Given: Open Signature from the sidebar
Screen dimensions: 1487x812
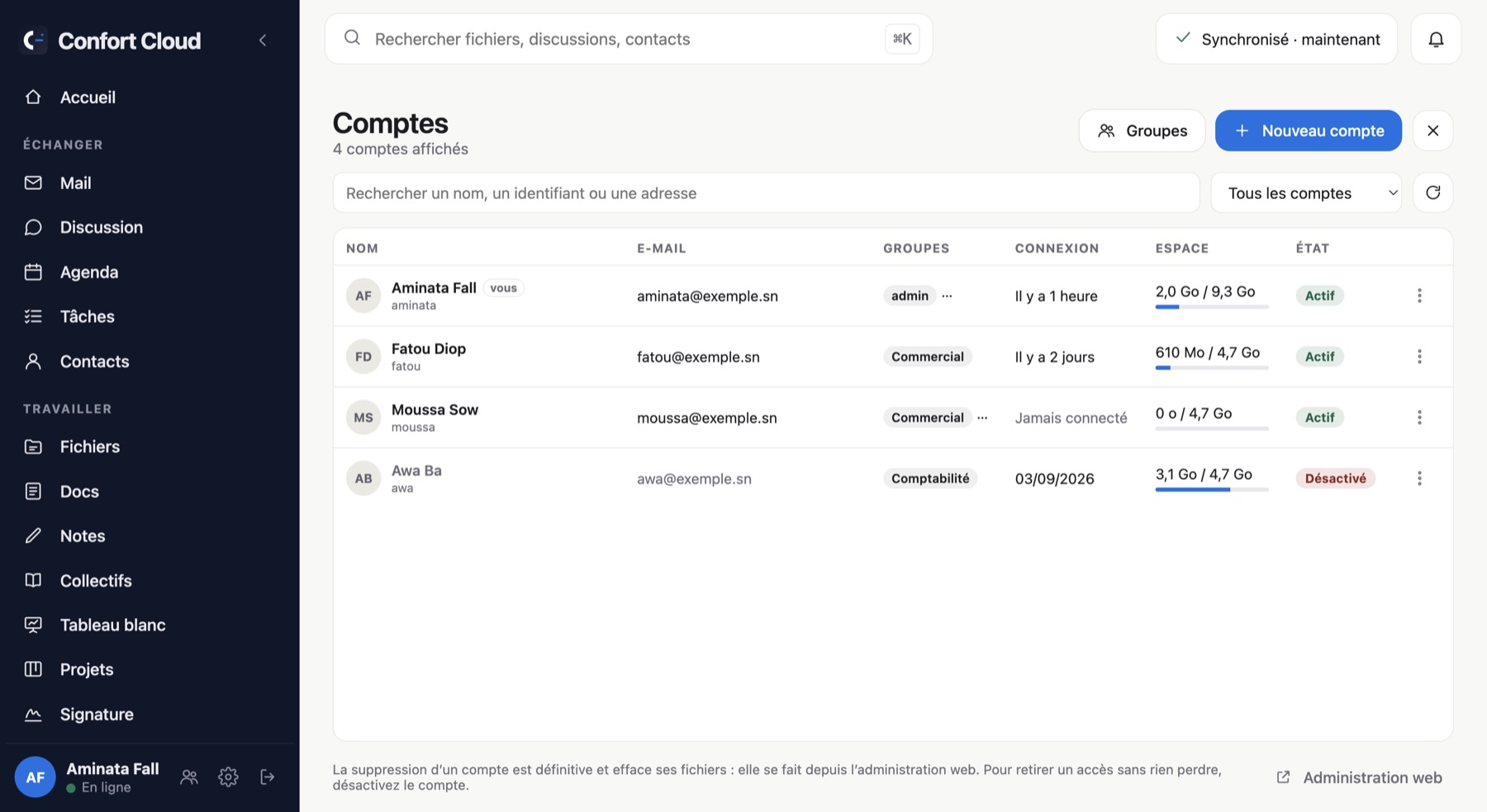Looking at the screenshot, I should 150,715.
